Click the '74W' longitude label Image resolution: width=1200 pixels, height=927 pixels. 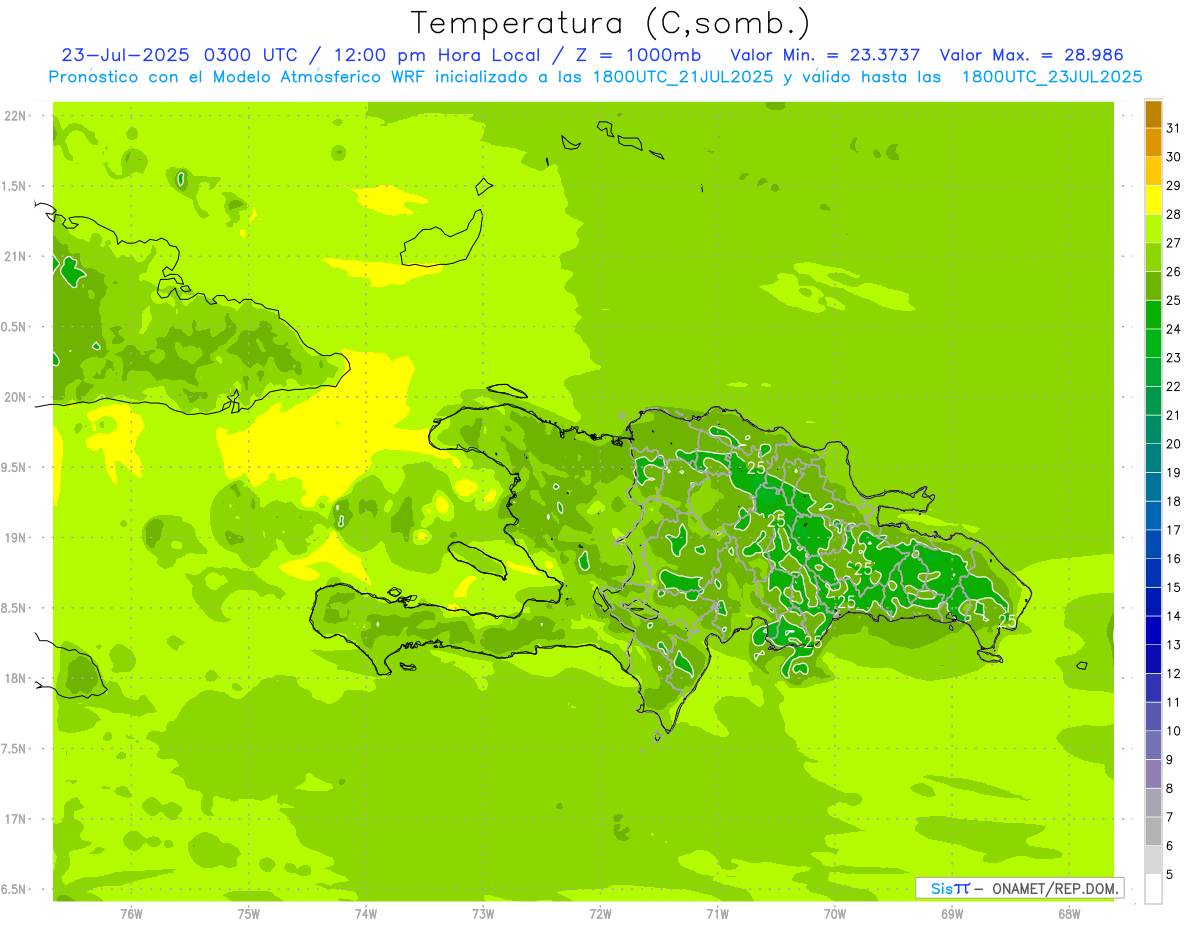click(366, 914)
